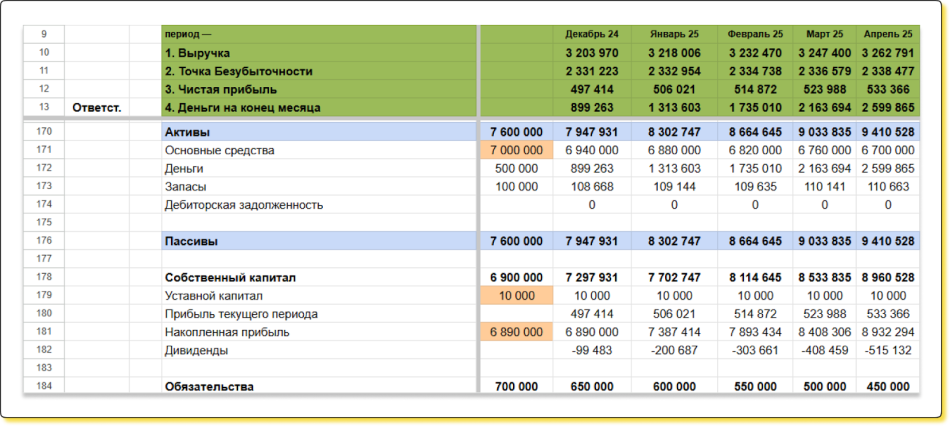The height and width of the screenshot is (426, 950).
Task: Click the orange 7 000 000 cell
Action: pyautogui.click(x=517, y=150)
